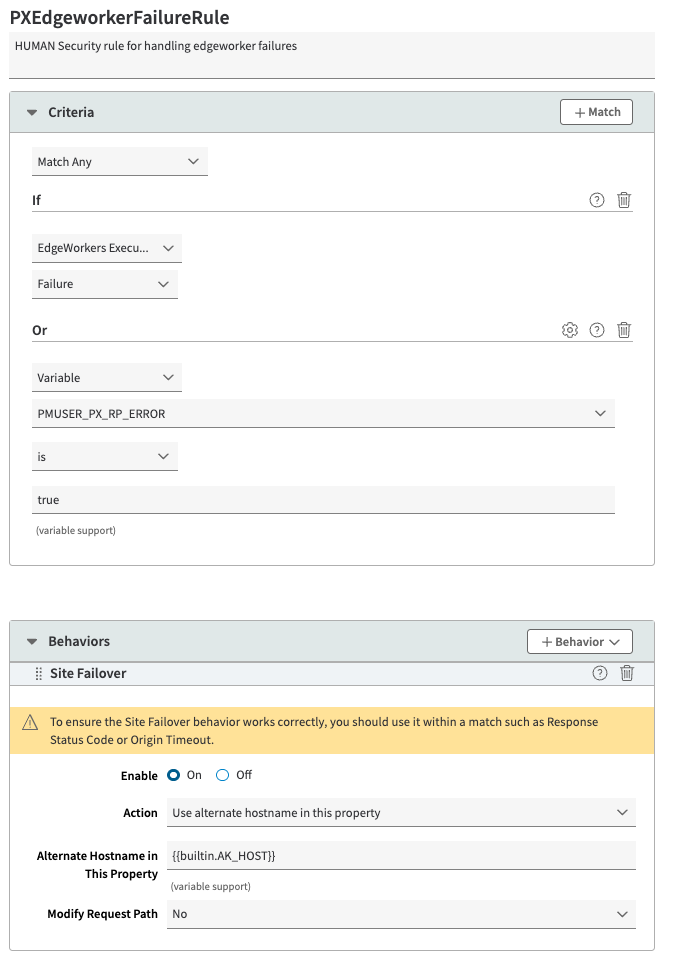This screenshot has width=675, height=962.
Task: Open help for Site Failover behavior
Action: click(600, 673)
